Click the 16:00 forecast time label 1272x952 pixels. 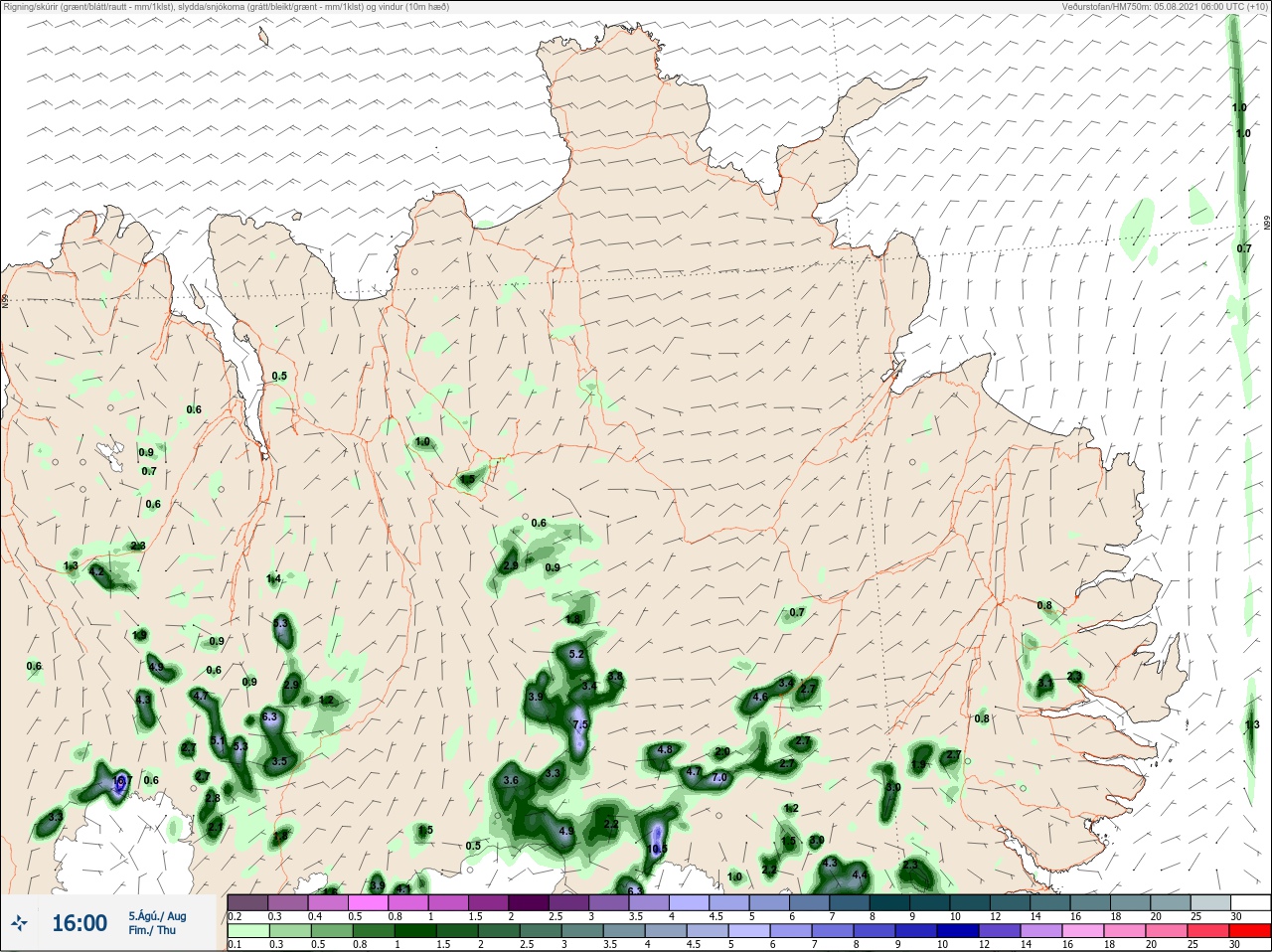[79, 923]
